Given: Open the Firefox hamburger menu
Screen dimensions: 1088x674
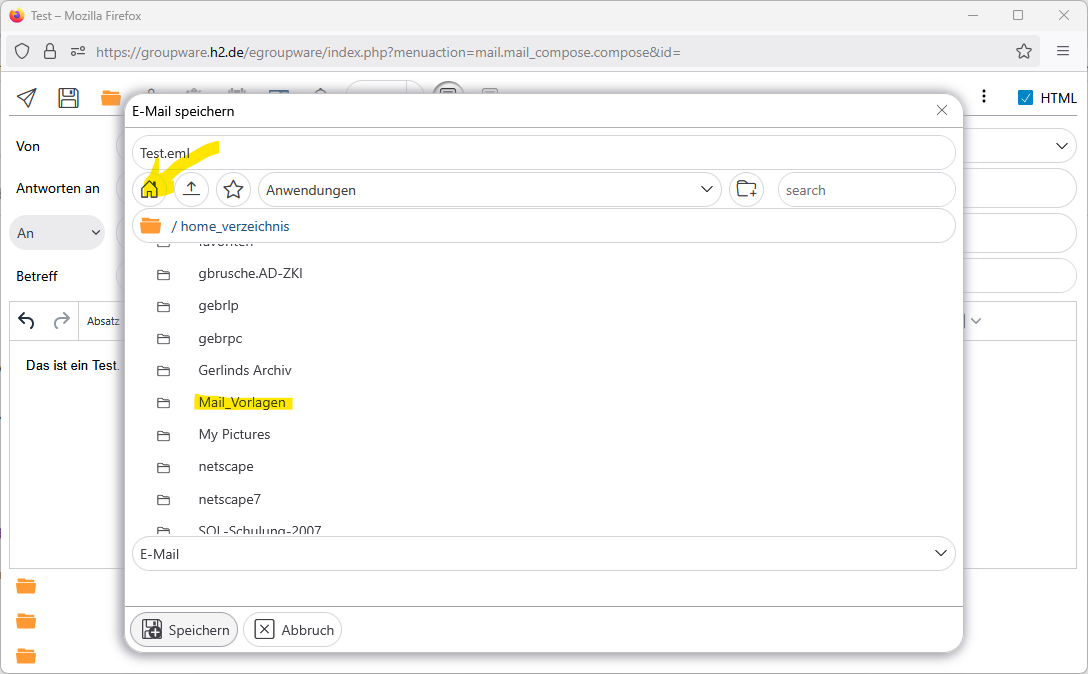Looking at the screenshot, I should pyautogui.click(x=1063, y=51).
